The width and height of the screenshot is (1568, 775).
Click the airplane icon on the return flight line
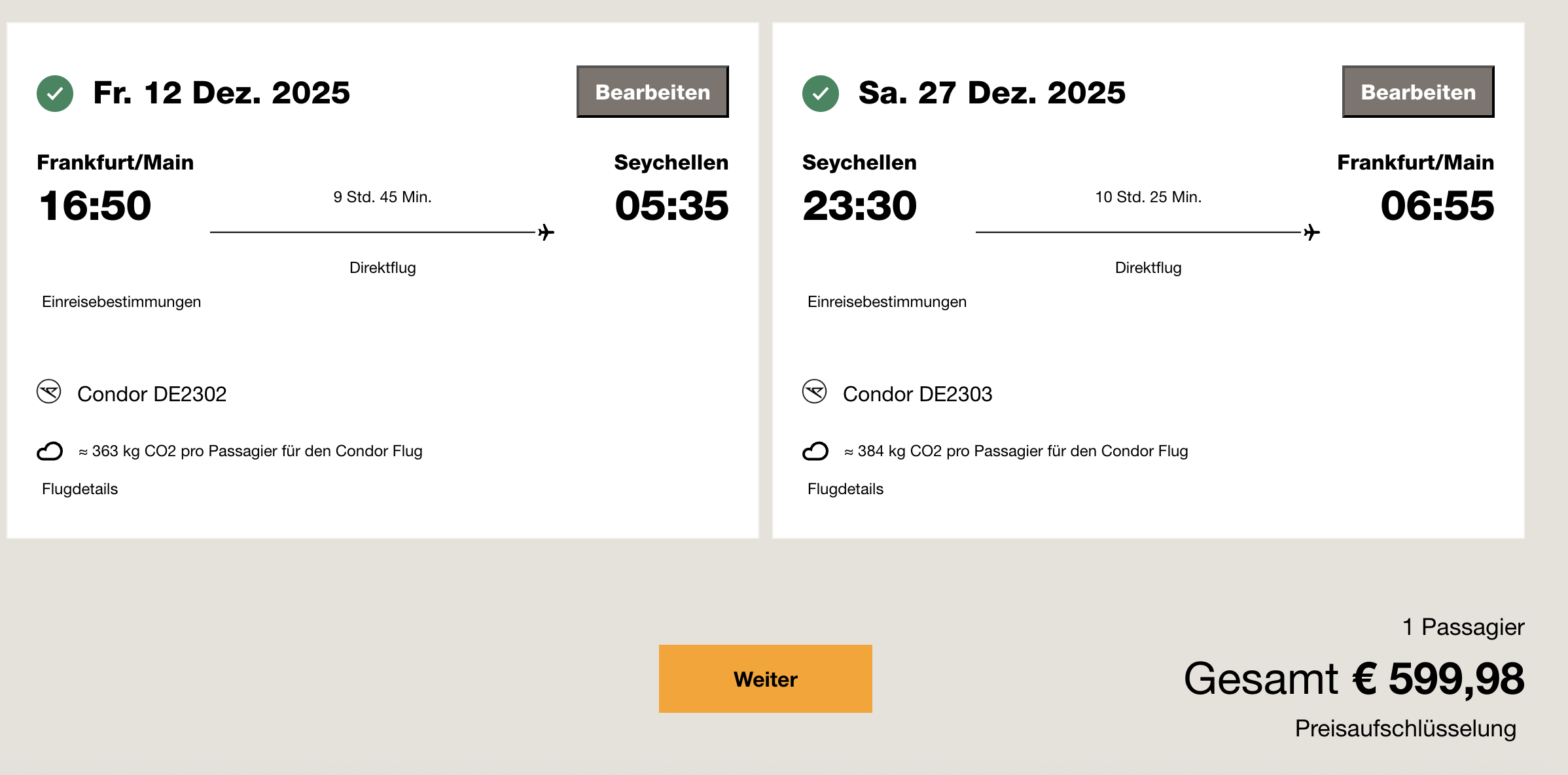tap(1311, 232)
